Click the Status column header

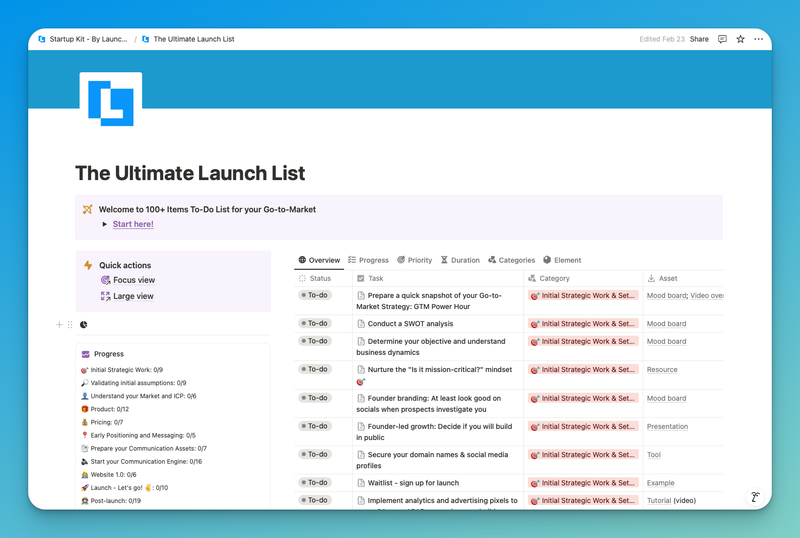tap(323, 279)
